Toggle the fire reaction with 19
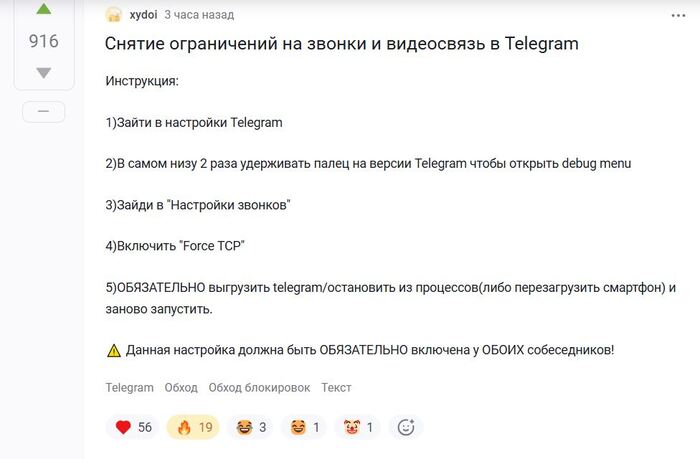Viewport: 700px width, 459px height. point(194,427)
